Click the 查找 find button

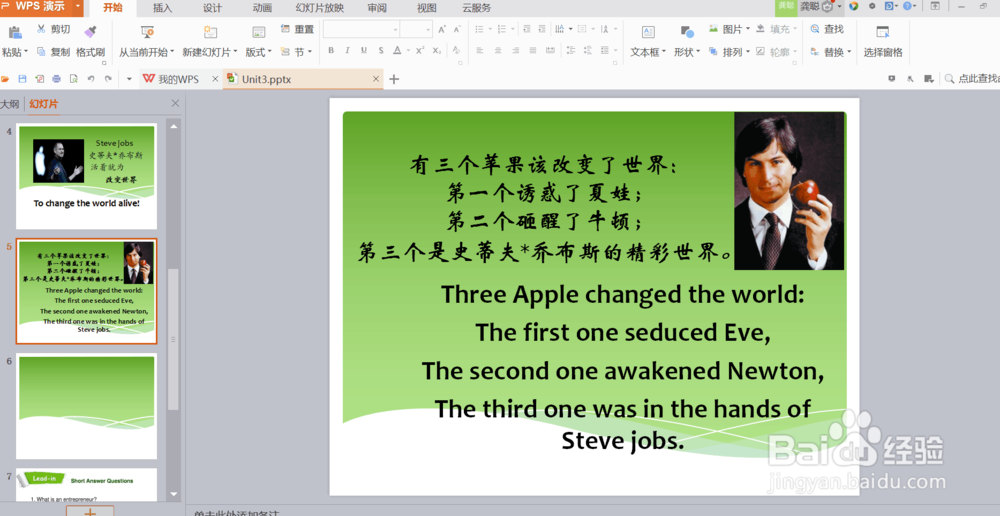(x=827, y=29)
